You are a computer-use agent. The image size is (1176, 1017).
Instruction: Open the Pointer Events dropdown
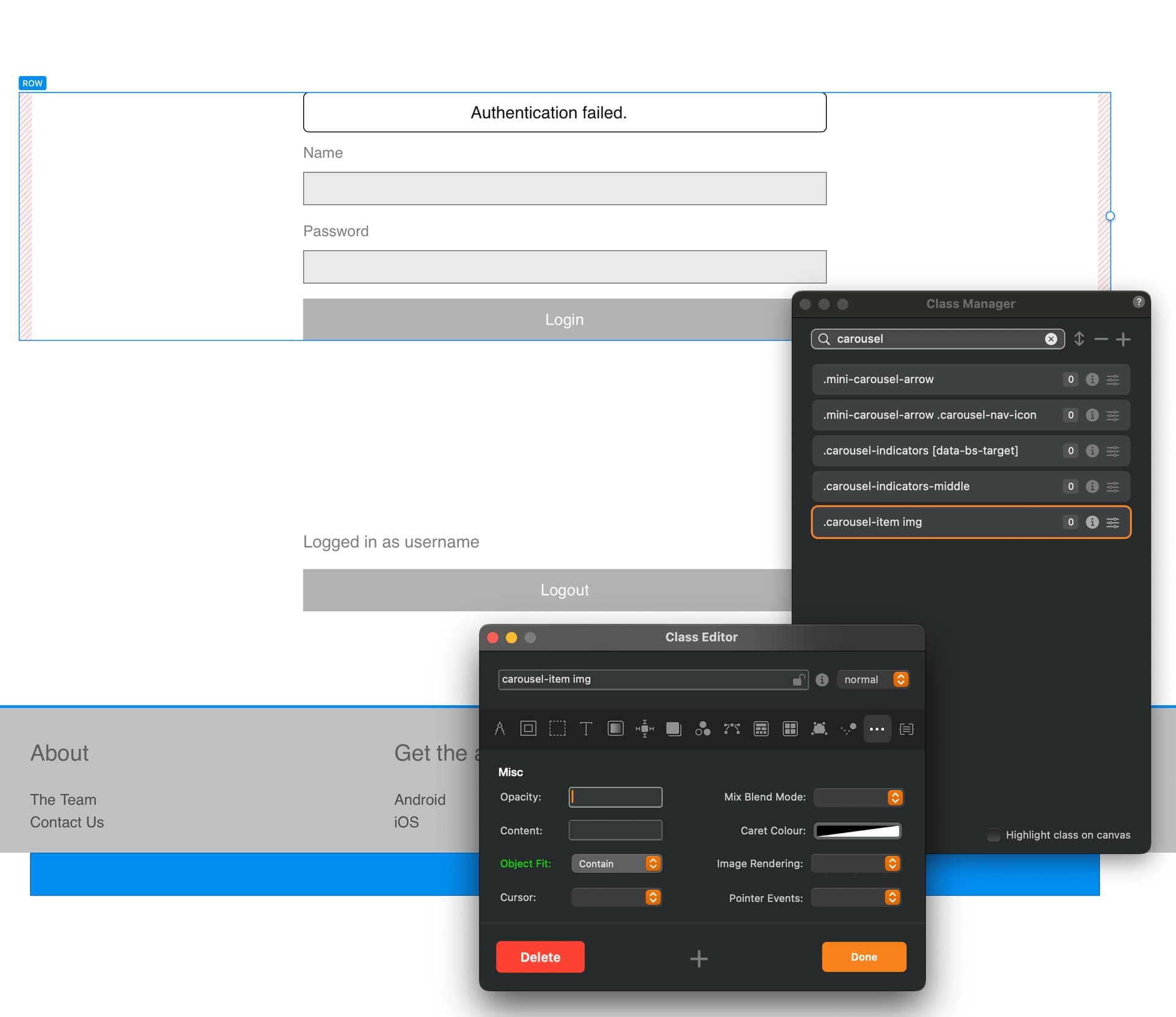[x=856, y=898]
